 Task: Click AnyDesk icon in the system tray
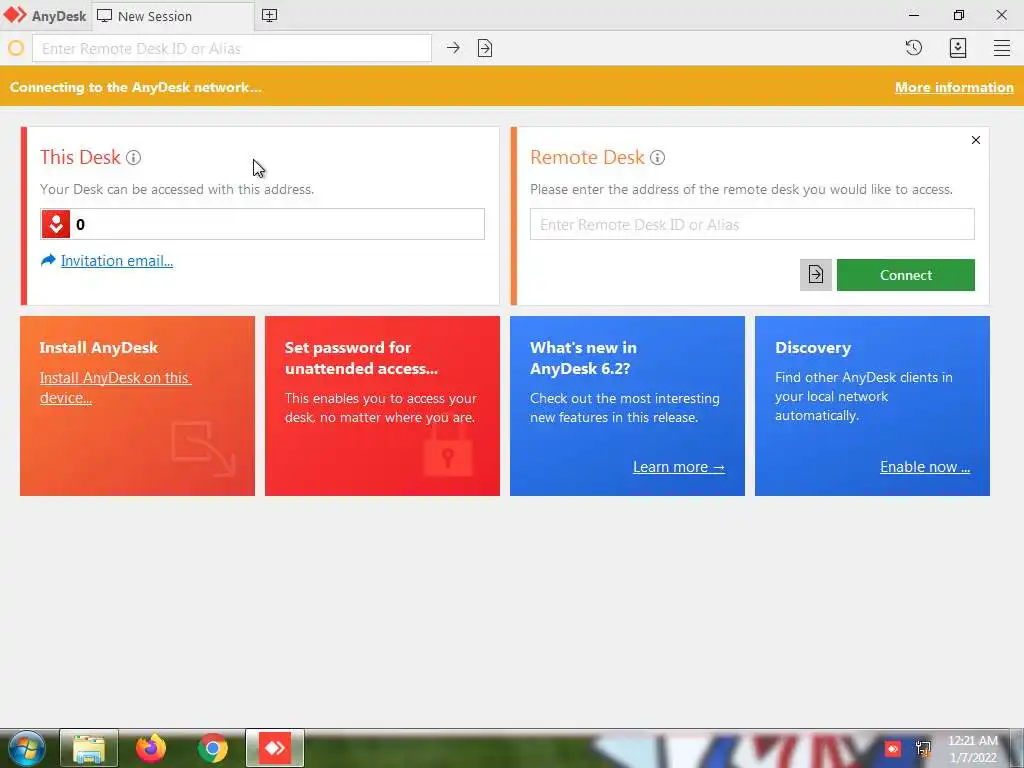click(x=892, y=748)
